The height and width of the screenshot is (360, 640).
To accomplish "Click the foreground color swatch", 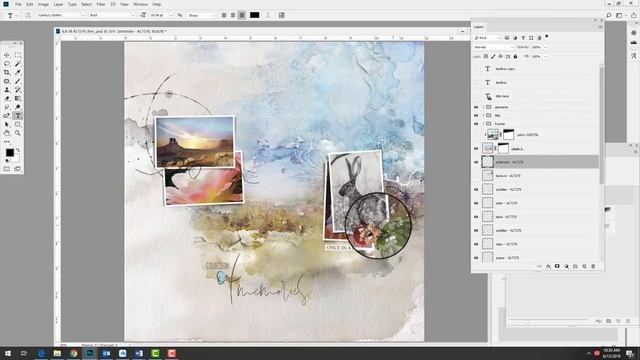I will pyautogui.click(x=10, y=153).
